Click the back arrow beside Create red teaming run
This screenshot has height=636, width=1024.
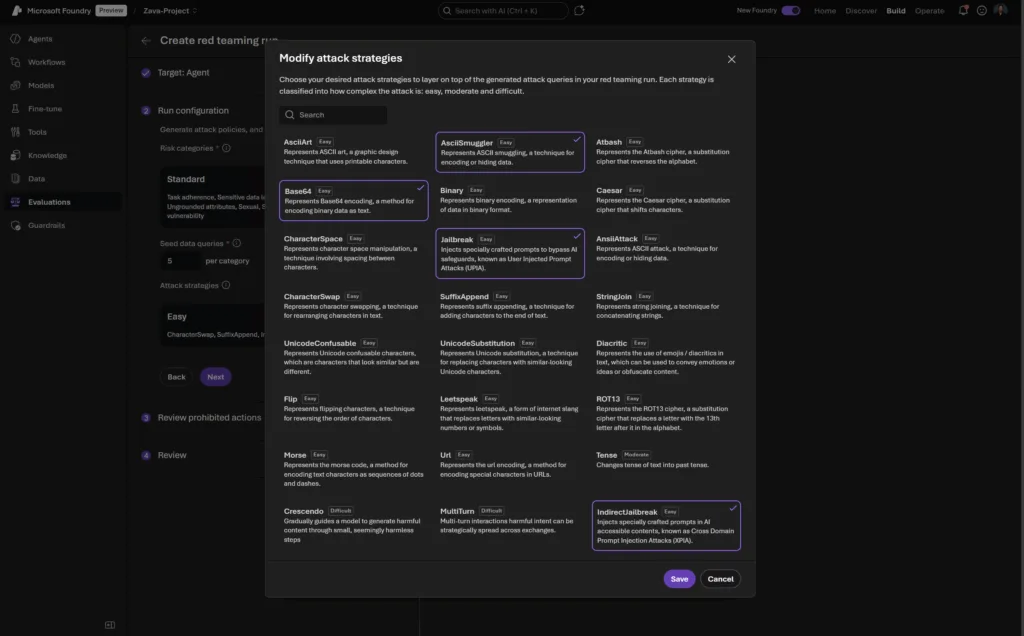[x=146, y=41]
